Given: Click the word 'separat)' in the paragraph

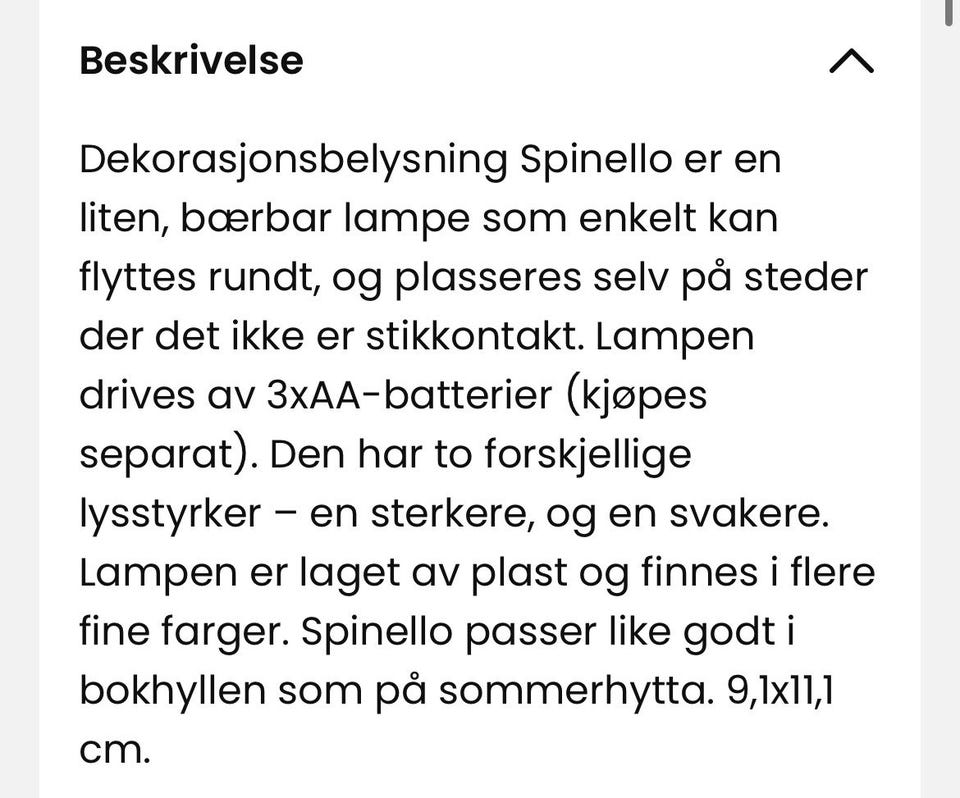Looking at the screenshot, I should (168, 456).
